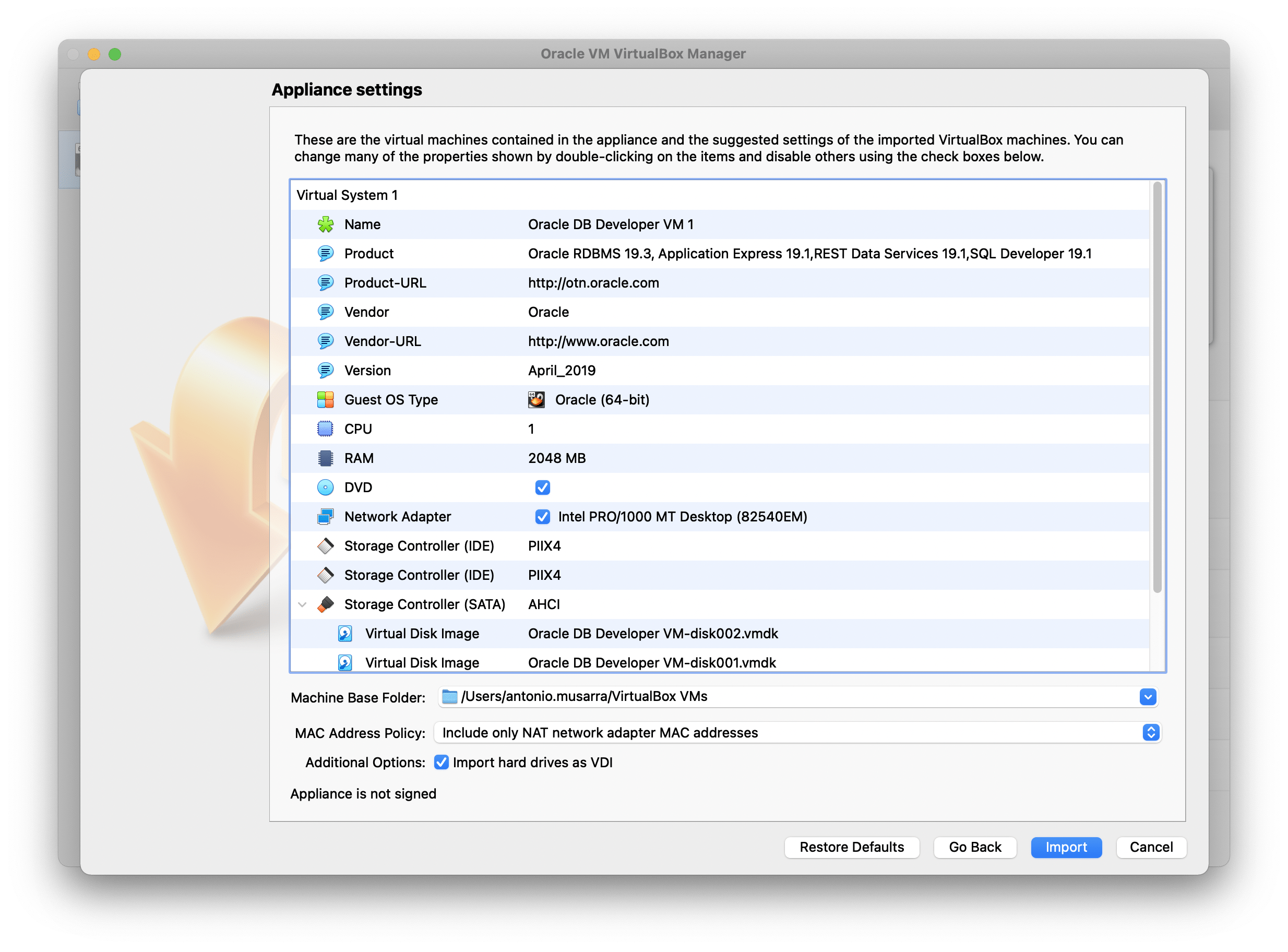The height and width of the screenshot is (952, 1288).
Task: Collapse the Storage Controller (SATA) row
Action: (x=302, y=604)
